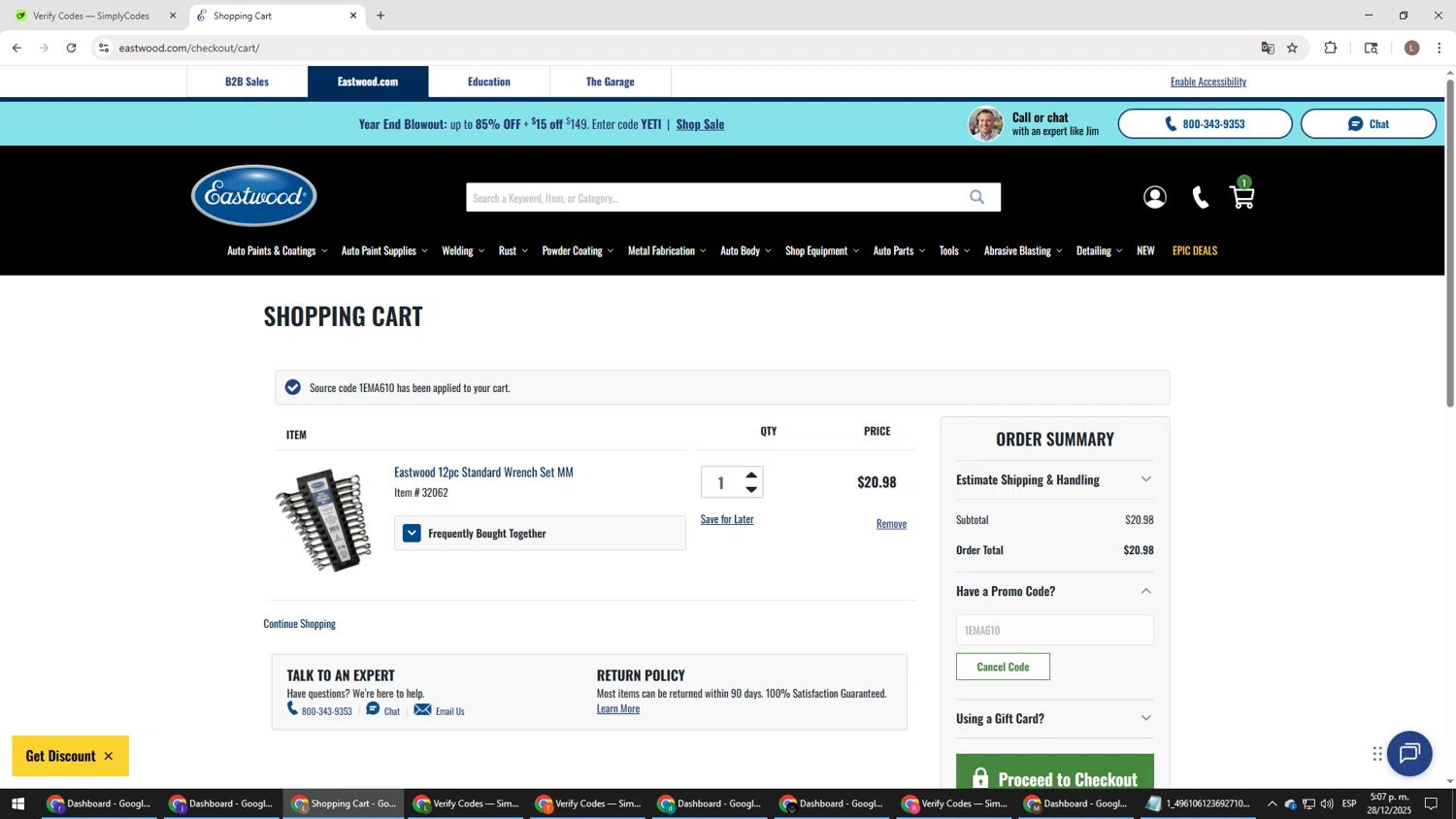Expand Frequently Bought Together
Screen dimensions: 1456x819
[x=540, y=533]
